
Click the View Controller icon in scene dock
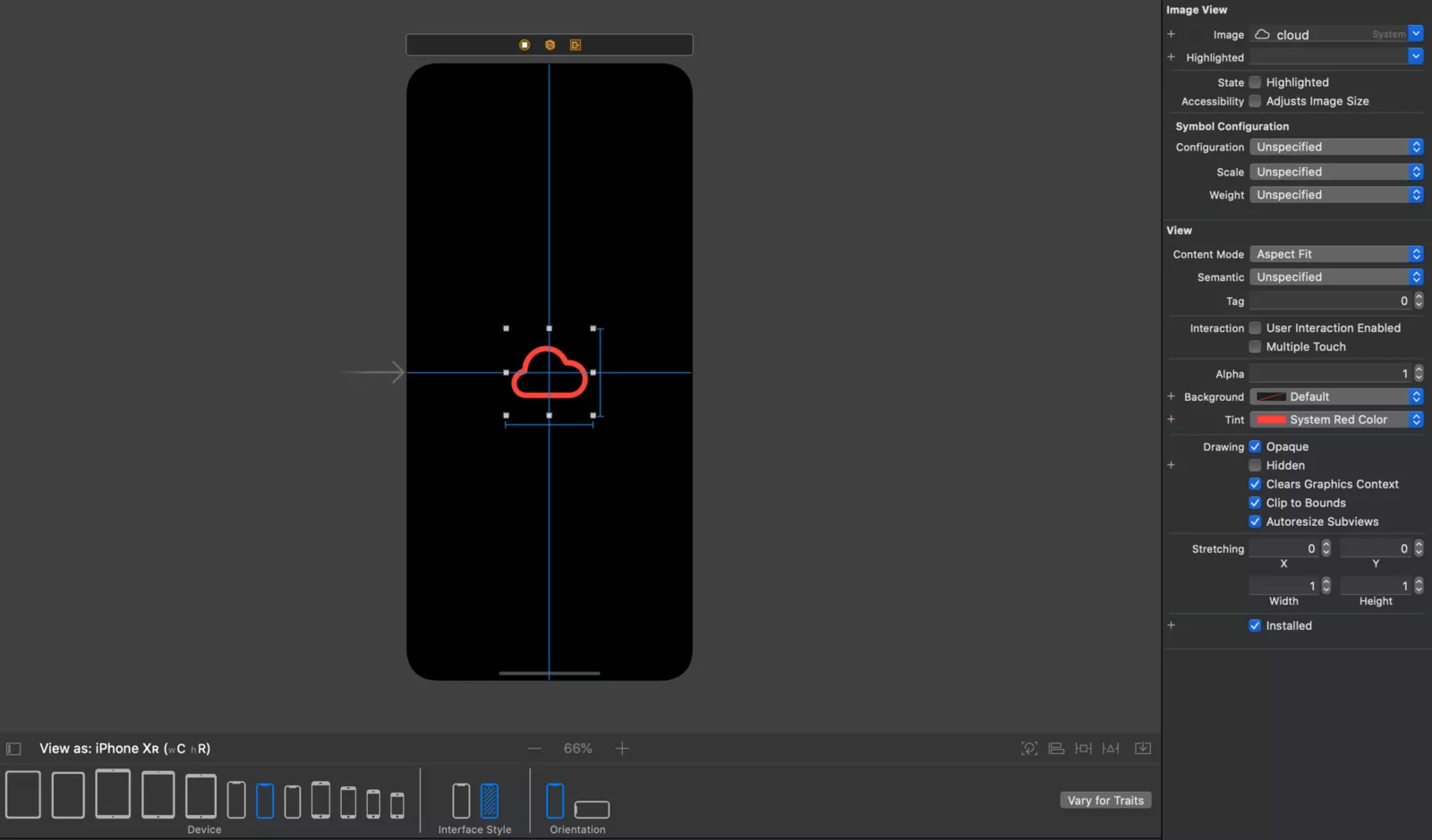pos(524,45)
